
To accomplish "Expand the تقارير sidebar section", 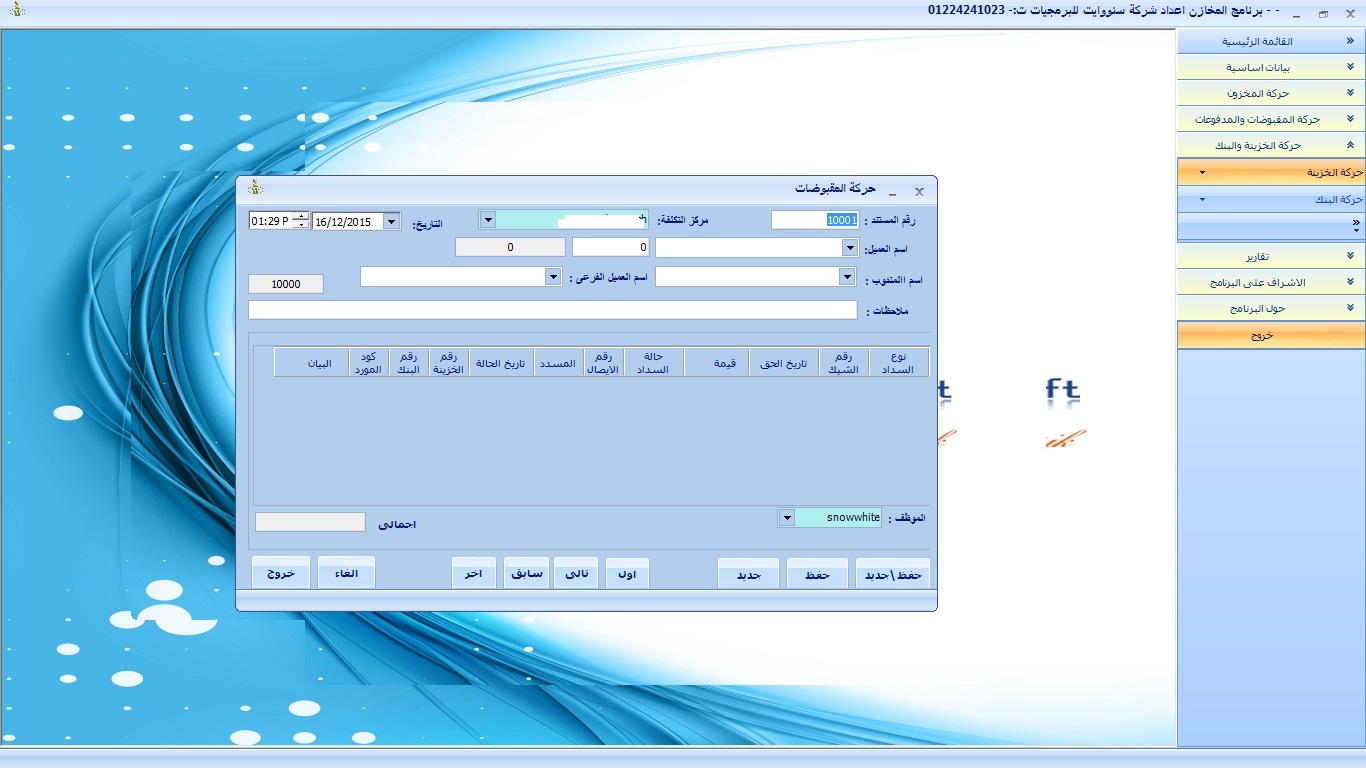I will (x=1271, y=256).
